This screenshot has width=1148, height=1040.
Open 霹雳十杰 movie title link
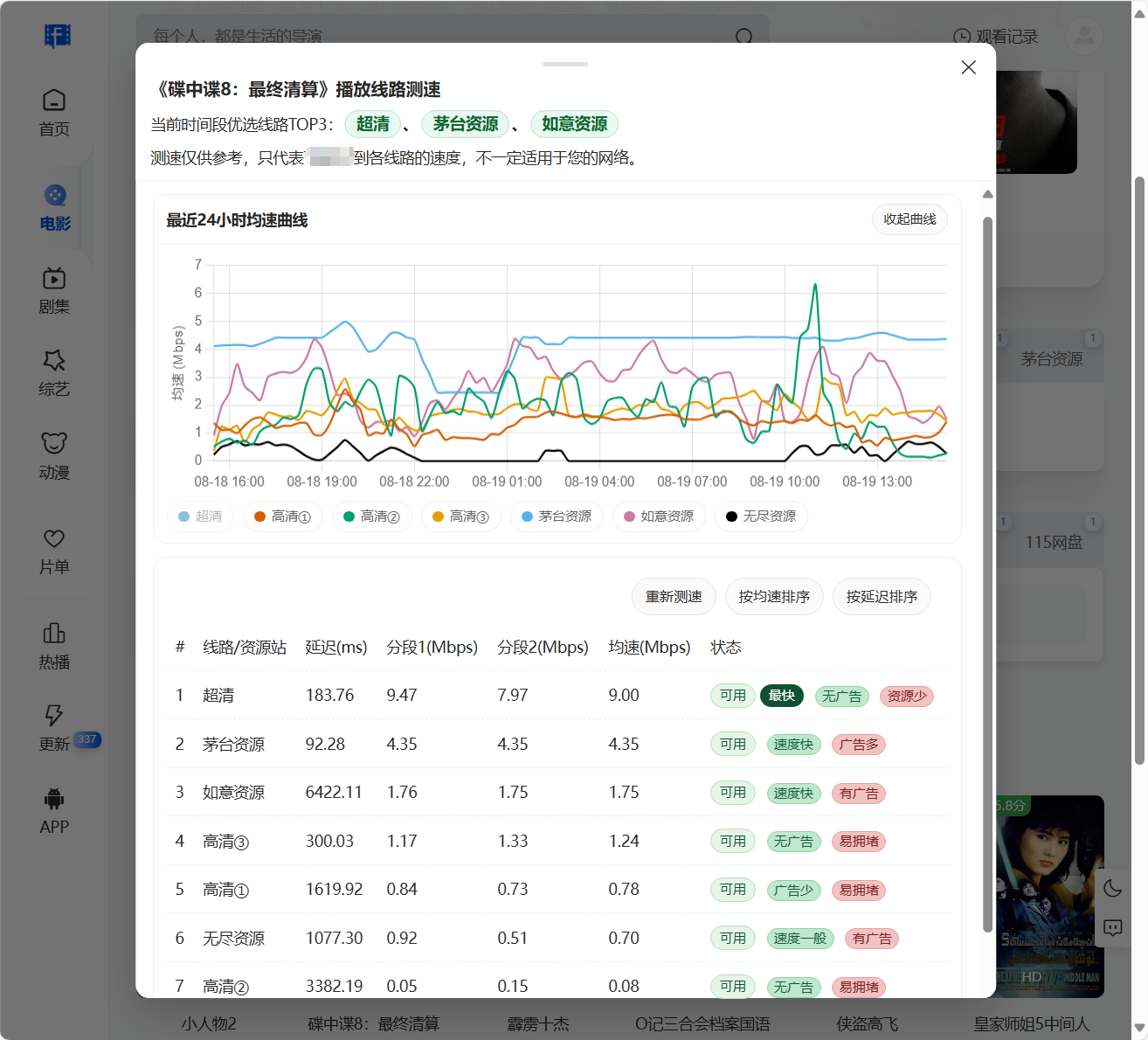click(538, 1024)
